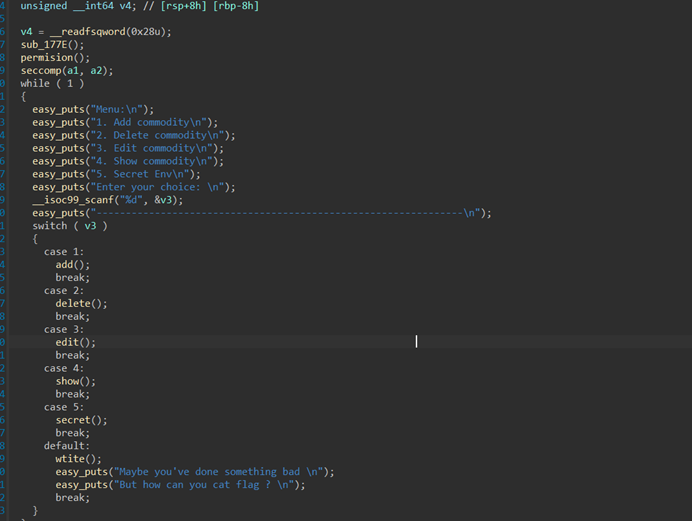Click the edit() function call
The width and height of the screenshot is (692, 521).
coord(75,342)
